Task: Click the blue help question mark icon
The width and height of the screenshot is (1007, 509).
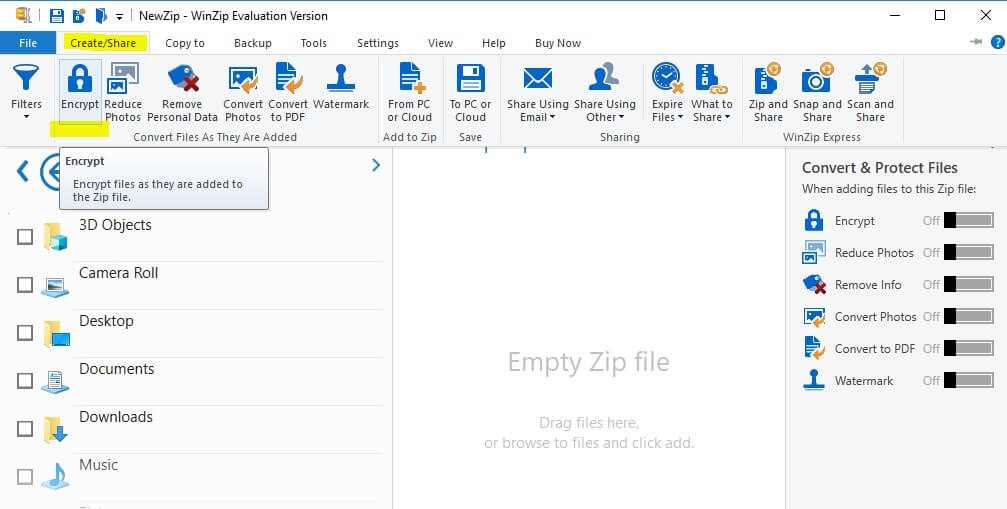Action: 997,42
